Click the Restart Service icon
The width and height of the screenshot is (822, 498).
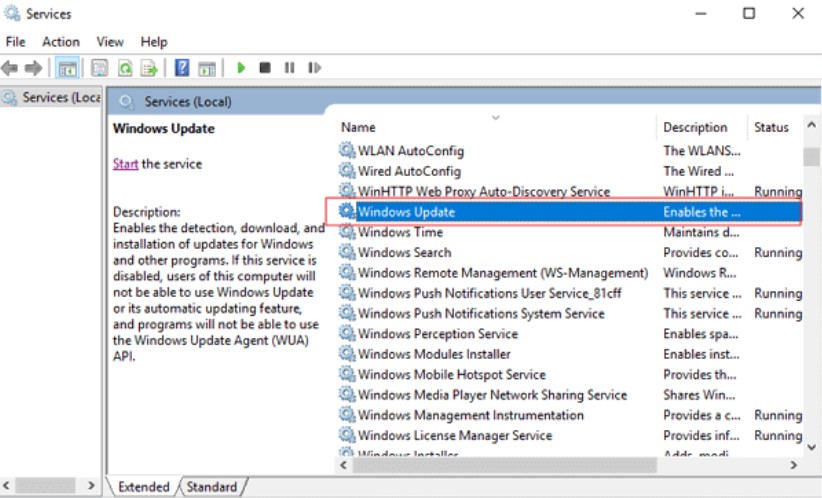(x=314, y=68)
